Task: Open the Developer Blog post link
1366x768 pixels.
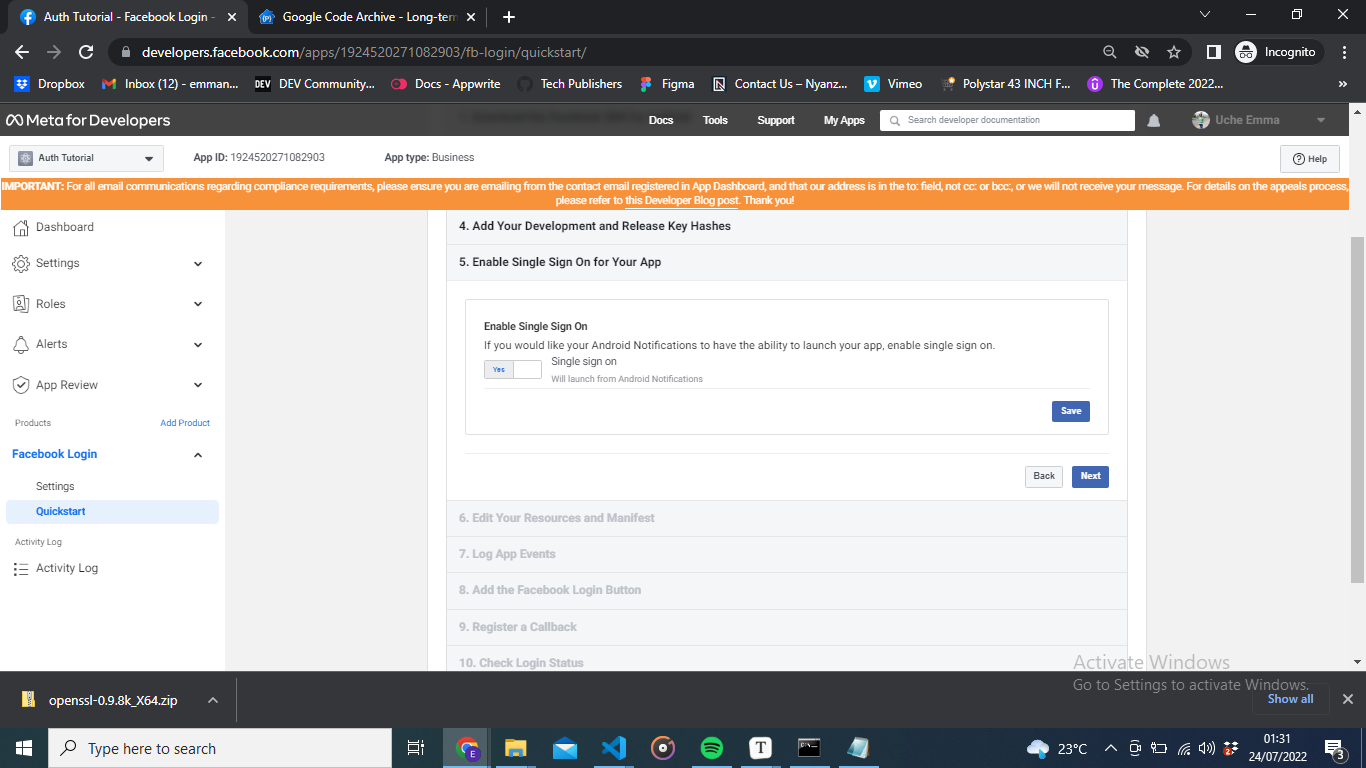Action: pyautogui.click(x=681, y=201)
